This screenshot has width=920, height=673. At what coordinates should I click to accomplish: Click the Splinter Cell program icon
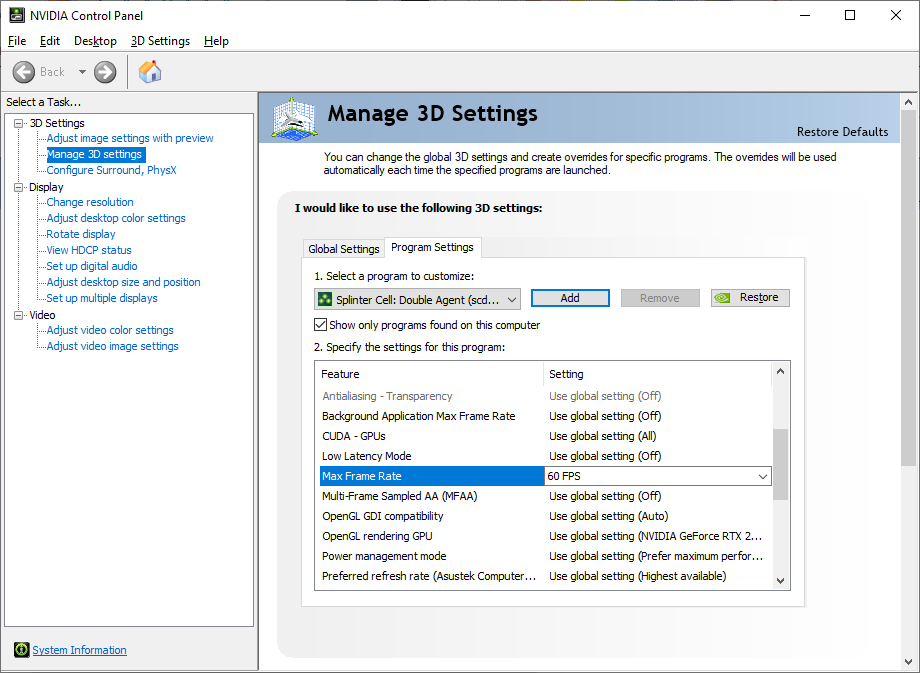tap(325, 299)
